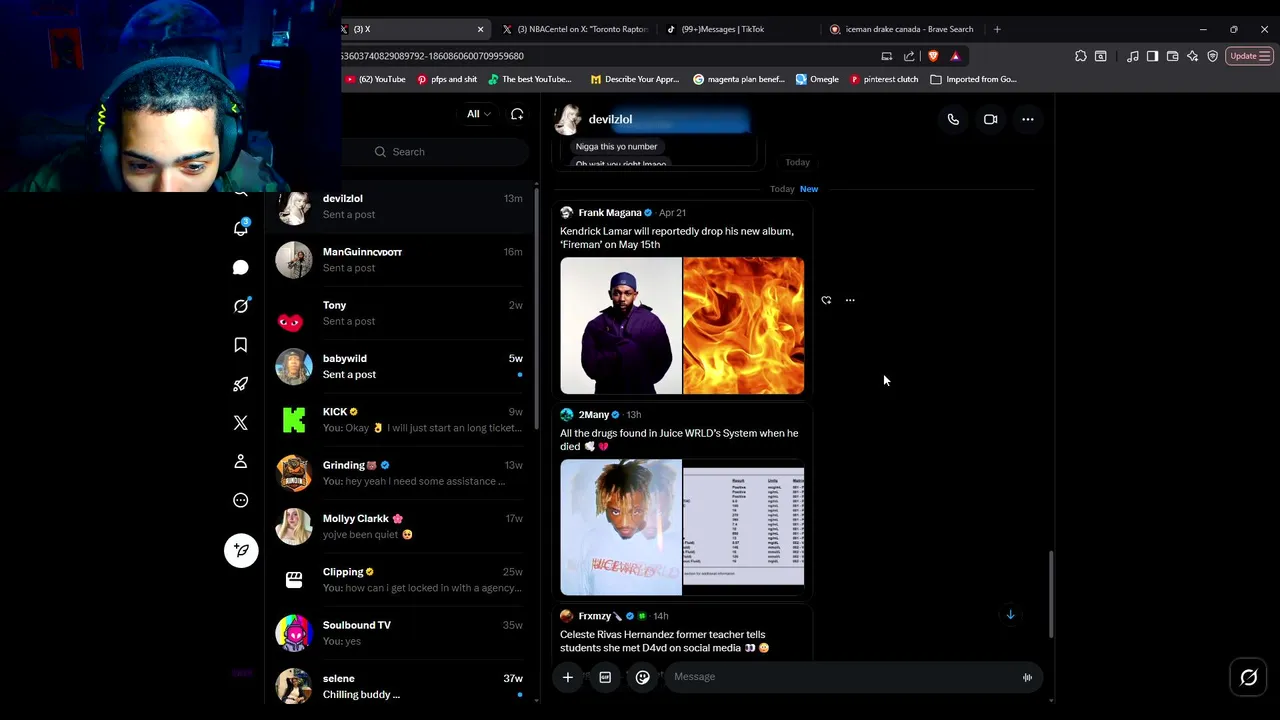Open a new browser tab
This screenshot has height=720, width=1280.
tap(997, 29)
